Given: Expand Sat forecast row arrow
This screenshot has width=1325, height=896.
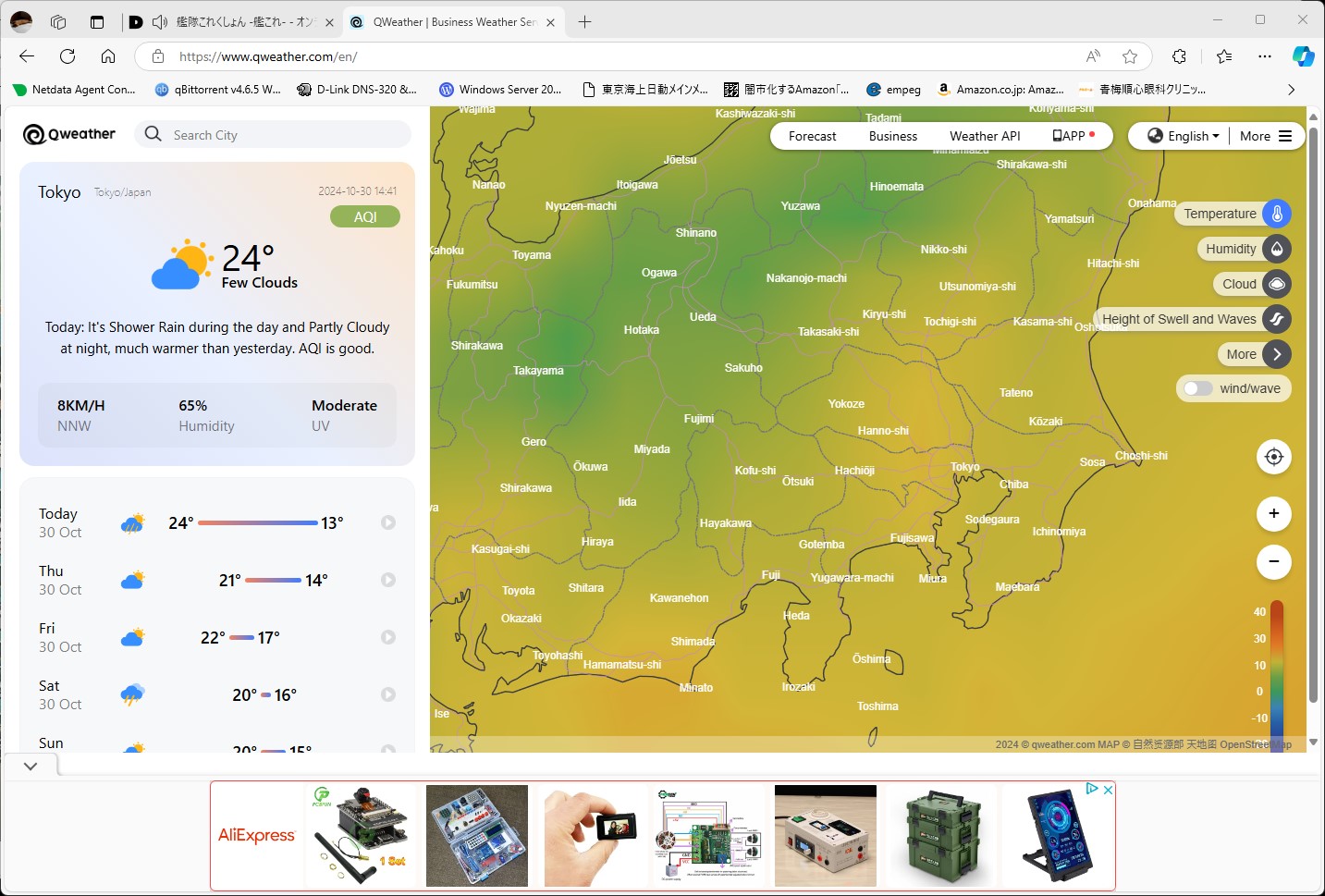Looking at the screenshot, I should point(388,694).
